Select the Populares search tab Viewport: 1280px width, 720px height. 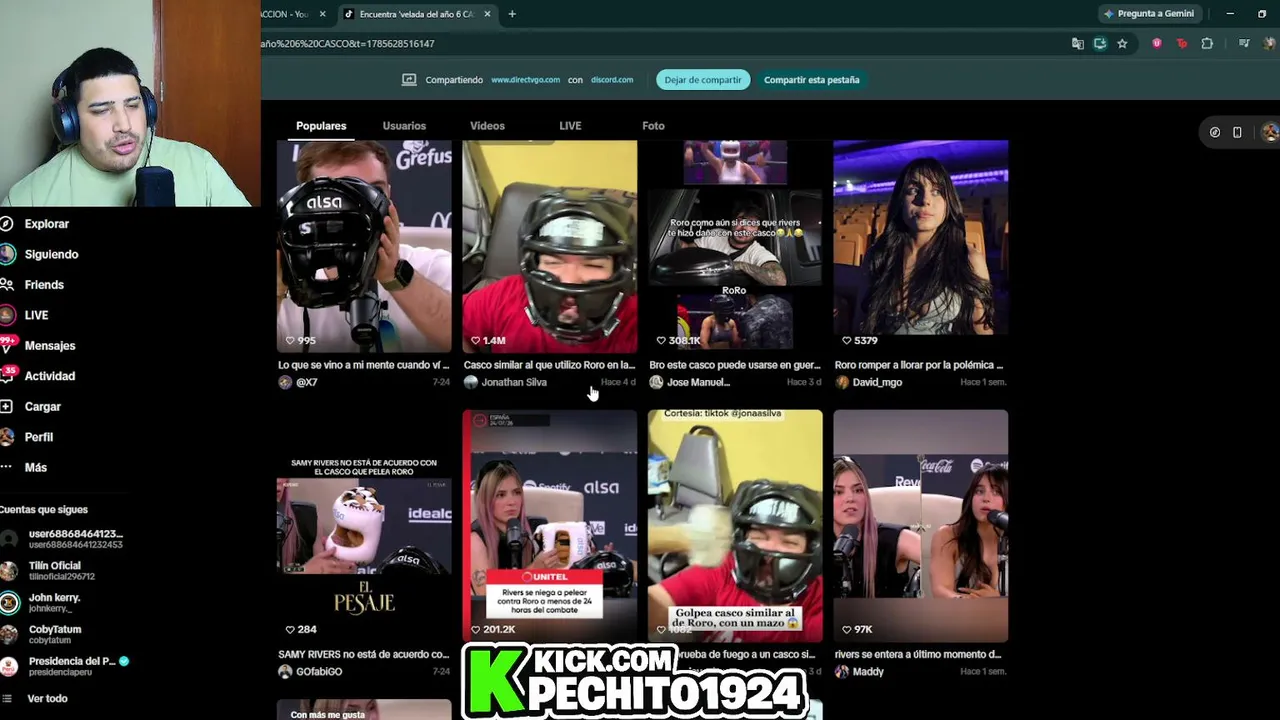[x=321, y=126]
